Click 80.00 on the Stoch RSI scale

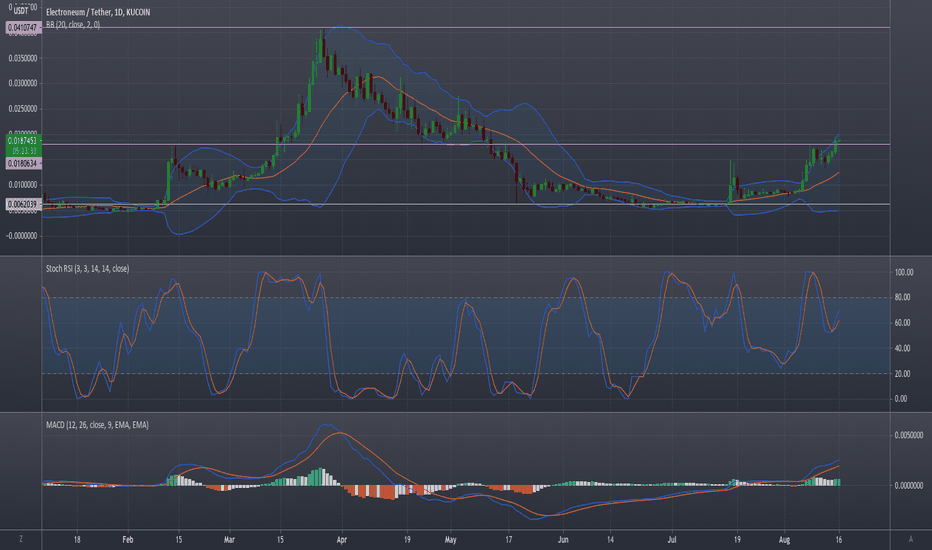[x=902, y=297]
